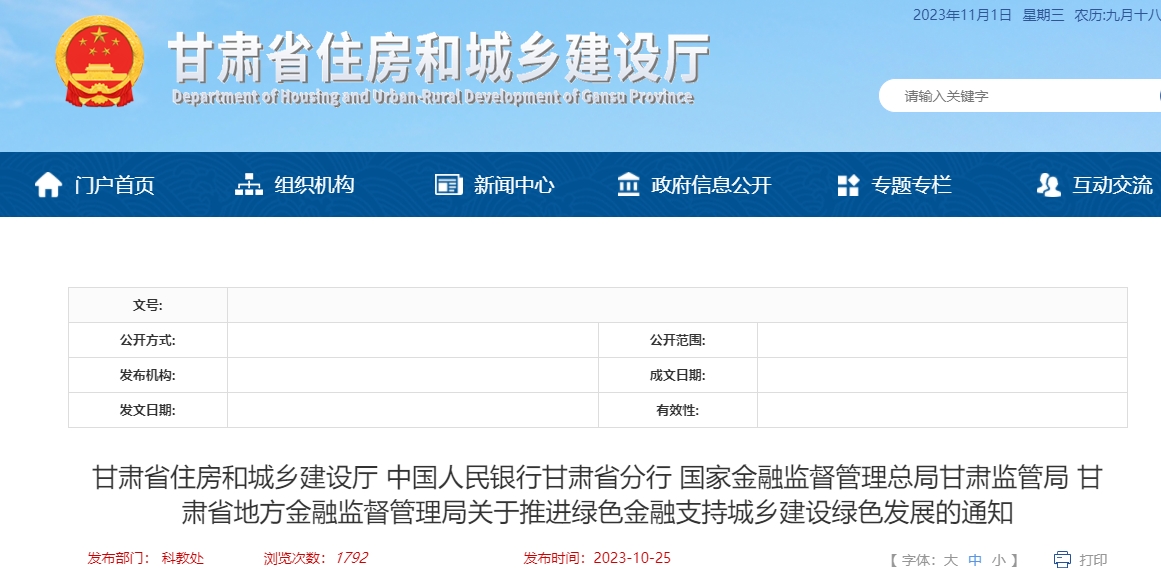
Task: Set font size to 大
Action: [x=950, y=559]
